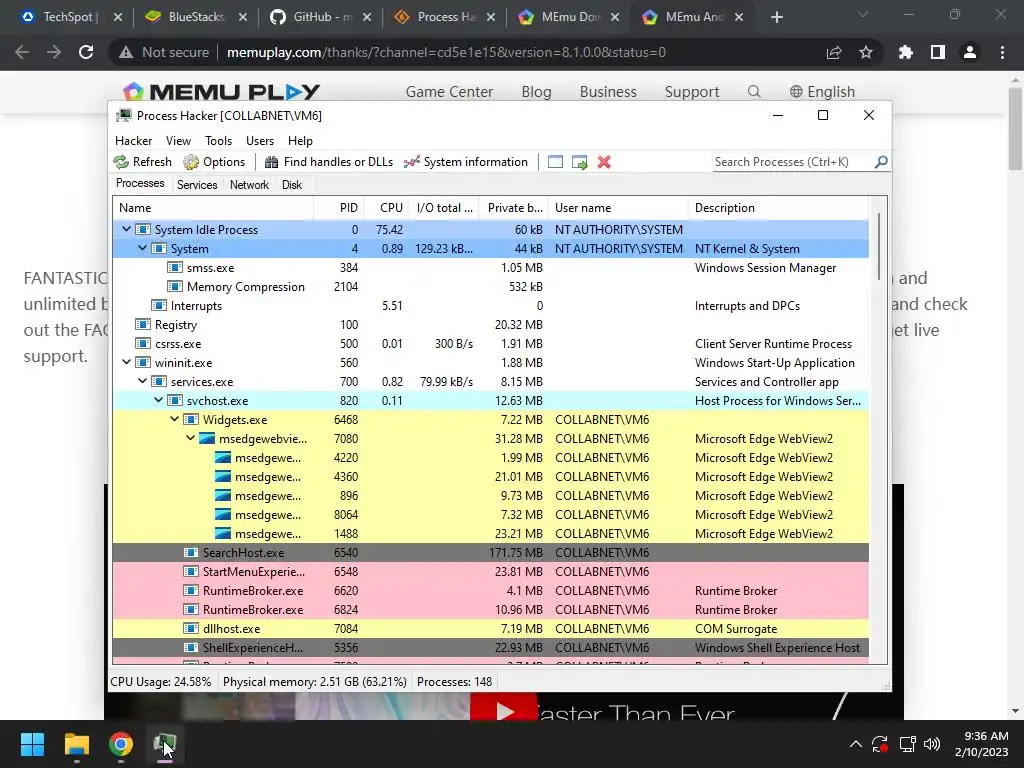Open the Help menu
Screen dimensions: 1024x768
pyautogui.click(x=300, y=140)
